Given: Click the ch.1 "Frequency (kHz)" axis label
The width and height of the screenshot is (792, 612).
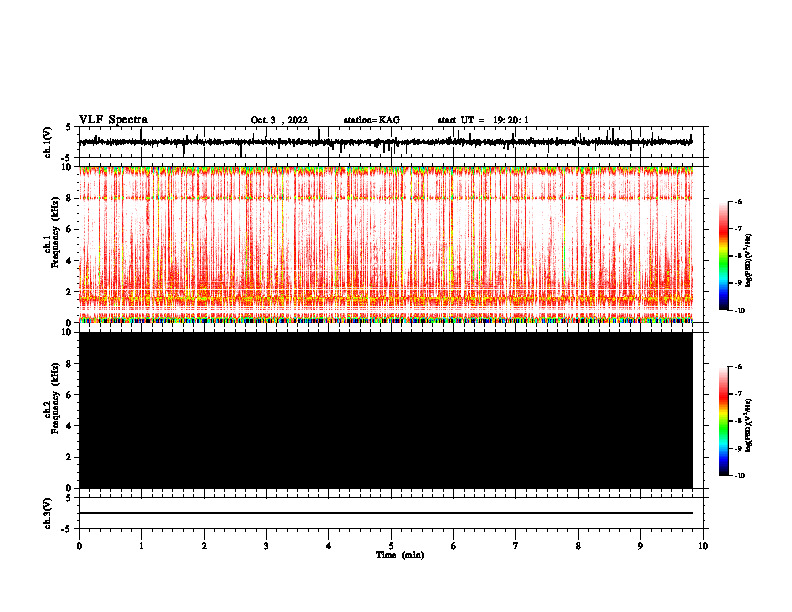Looking at the screenshot, I should click(55, 231).
